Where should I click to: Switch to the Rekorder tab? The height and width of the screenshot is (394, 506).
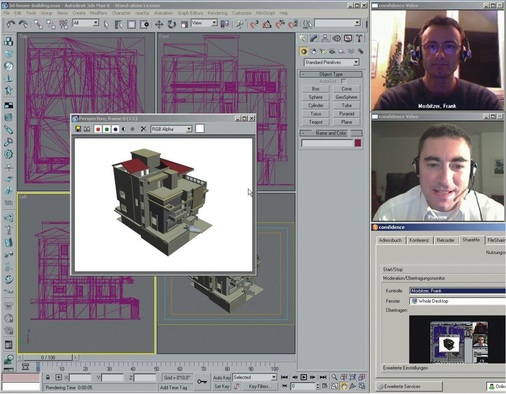[x=446, y=240]
